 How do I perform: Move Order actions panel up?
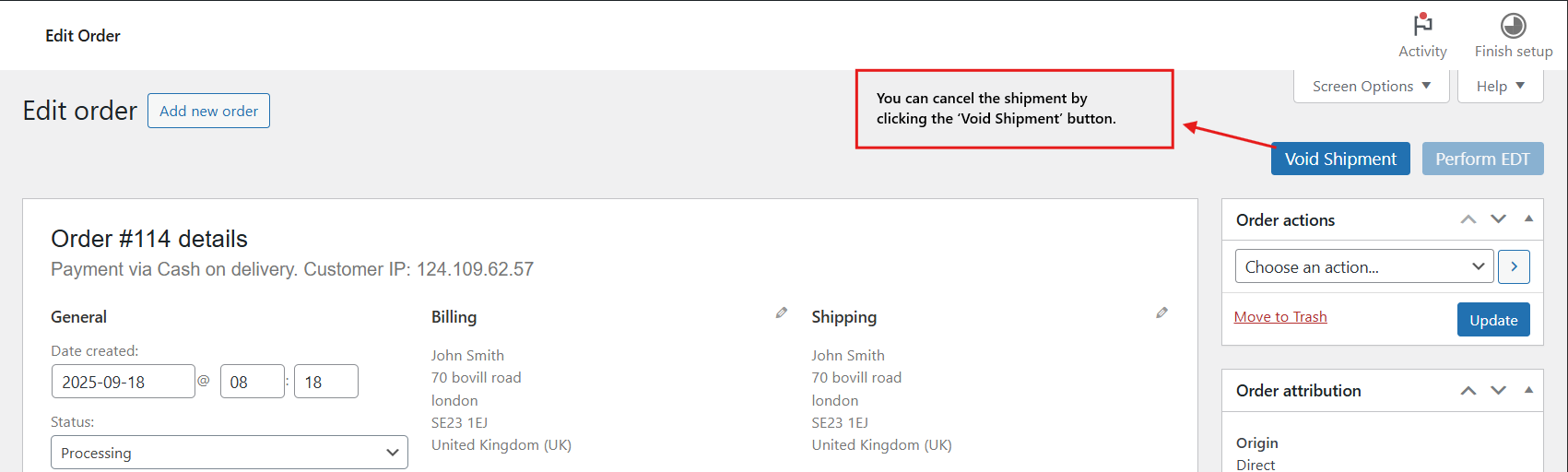[x=1468, y=219]
